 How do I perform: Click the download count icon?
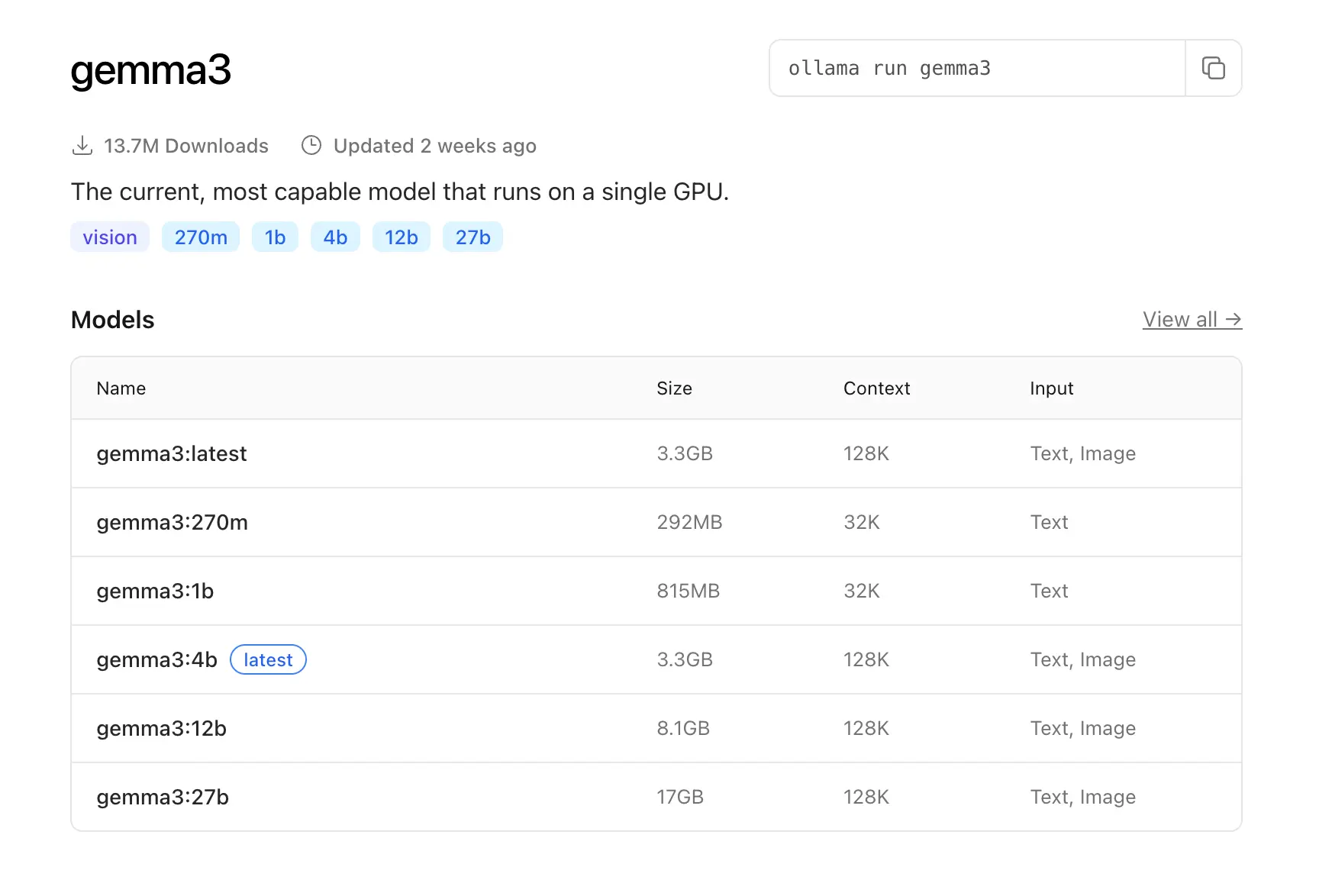82,146
